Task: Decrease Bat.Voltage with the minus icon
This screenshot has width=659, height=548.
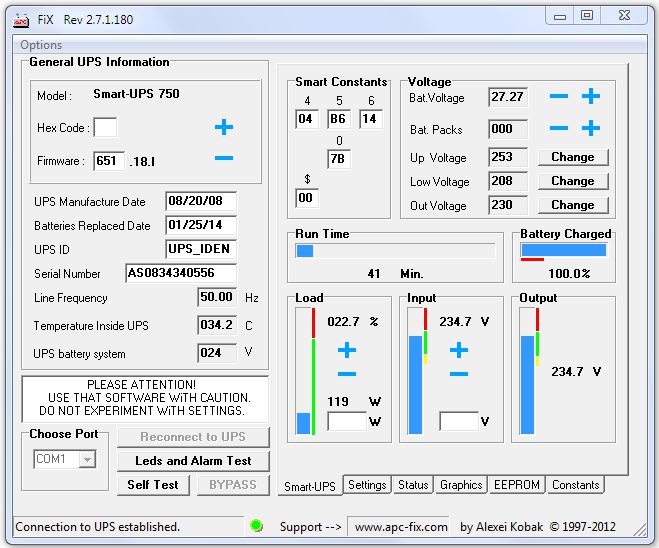Action: point(559,96)
